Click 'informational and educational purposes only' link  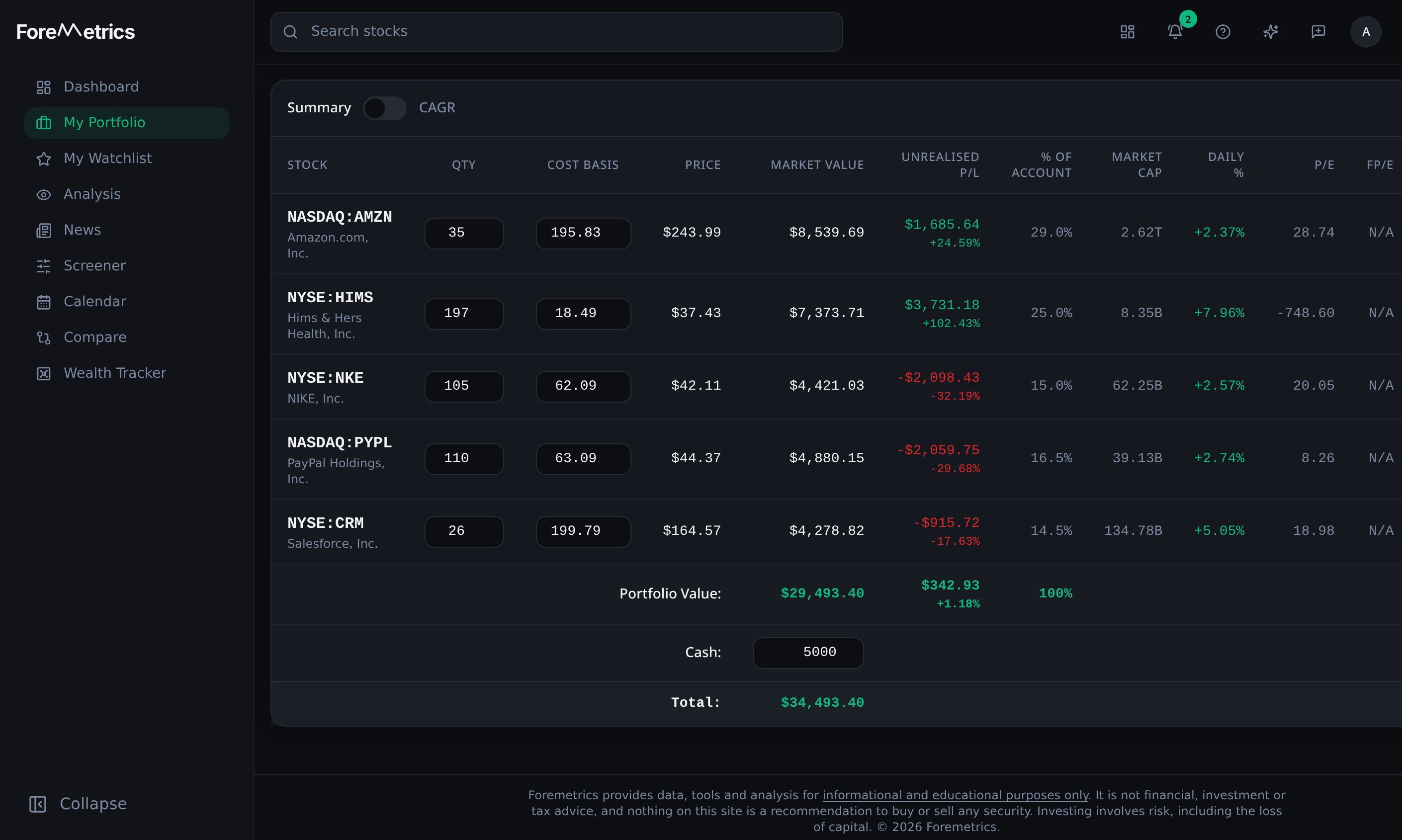[x=956, y=795]
